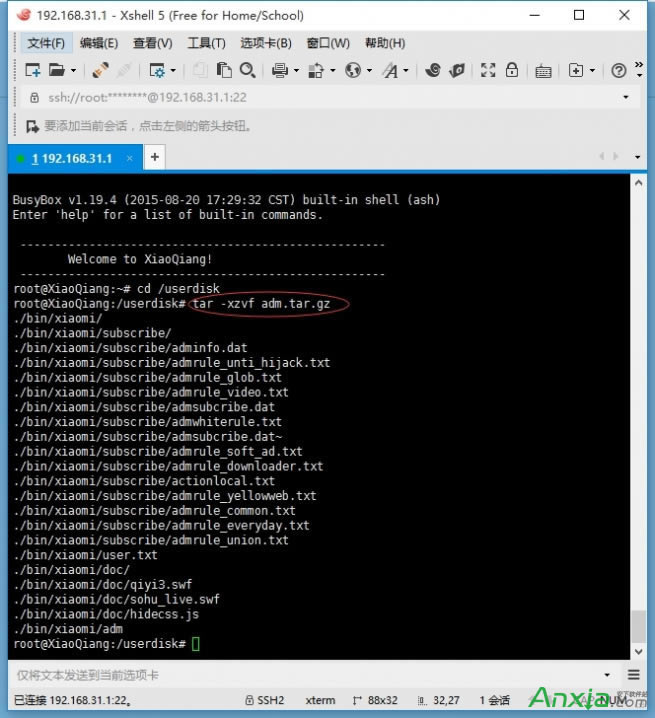This screenshot has height=718, width=655.
Task: Click the compose bar text input field
Action: (300, 675)
